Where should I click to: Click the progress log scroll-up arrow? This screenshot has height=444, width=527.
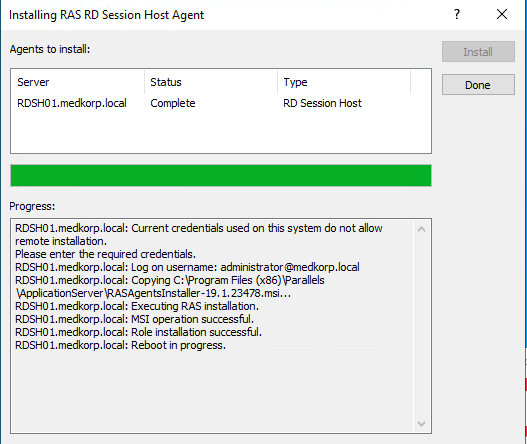tap(421, 229)
